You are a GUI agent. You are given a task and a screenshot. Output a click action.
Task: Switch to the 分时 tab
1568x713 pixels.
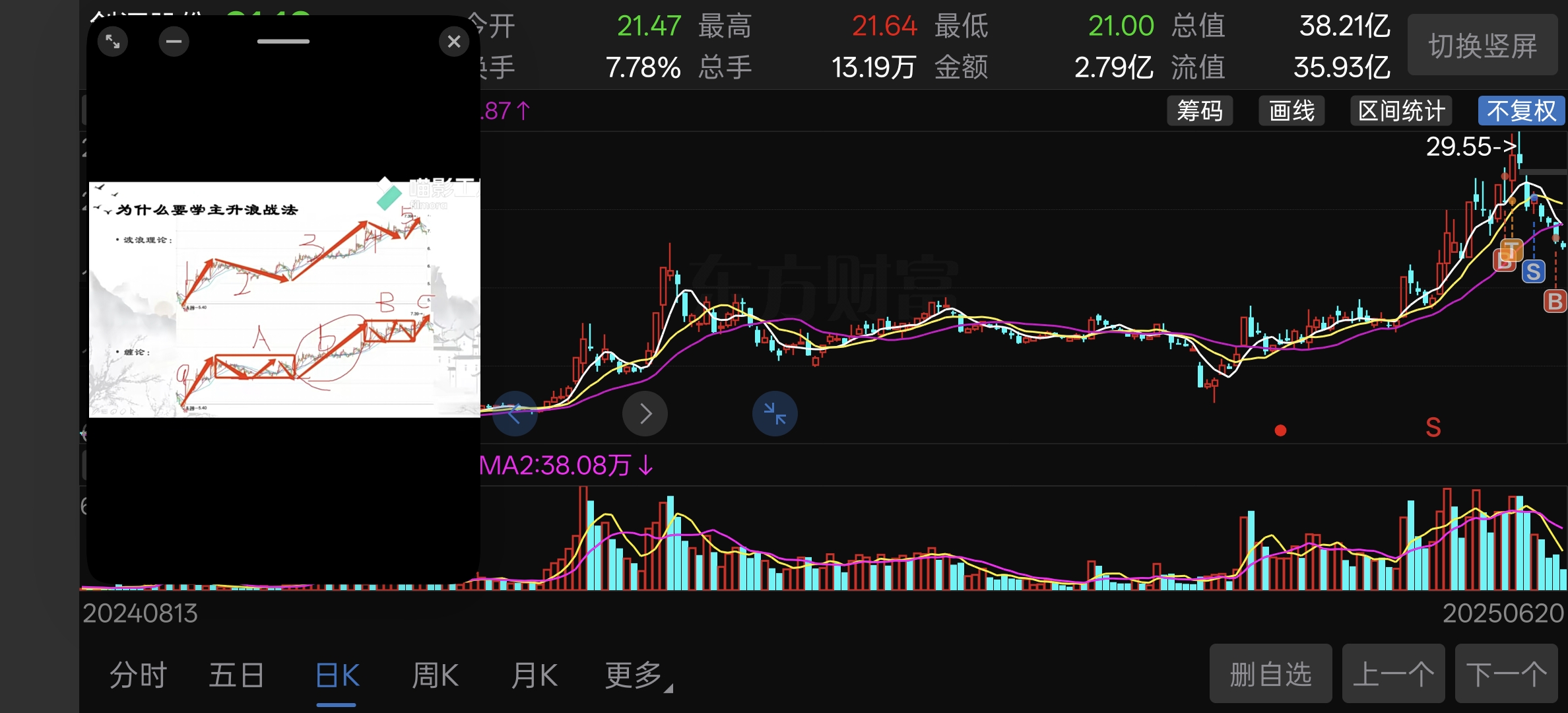(138, 675)
